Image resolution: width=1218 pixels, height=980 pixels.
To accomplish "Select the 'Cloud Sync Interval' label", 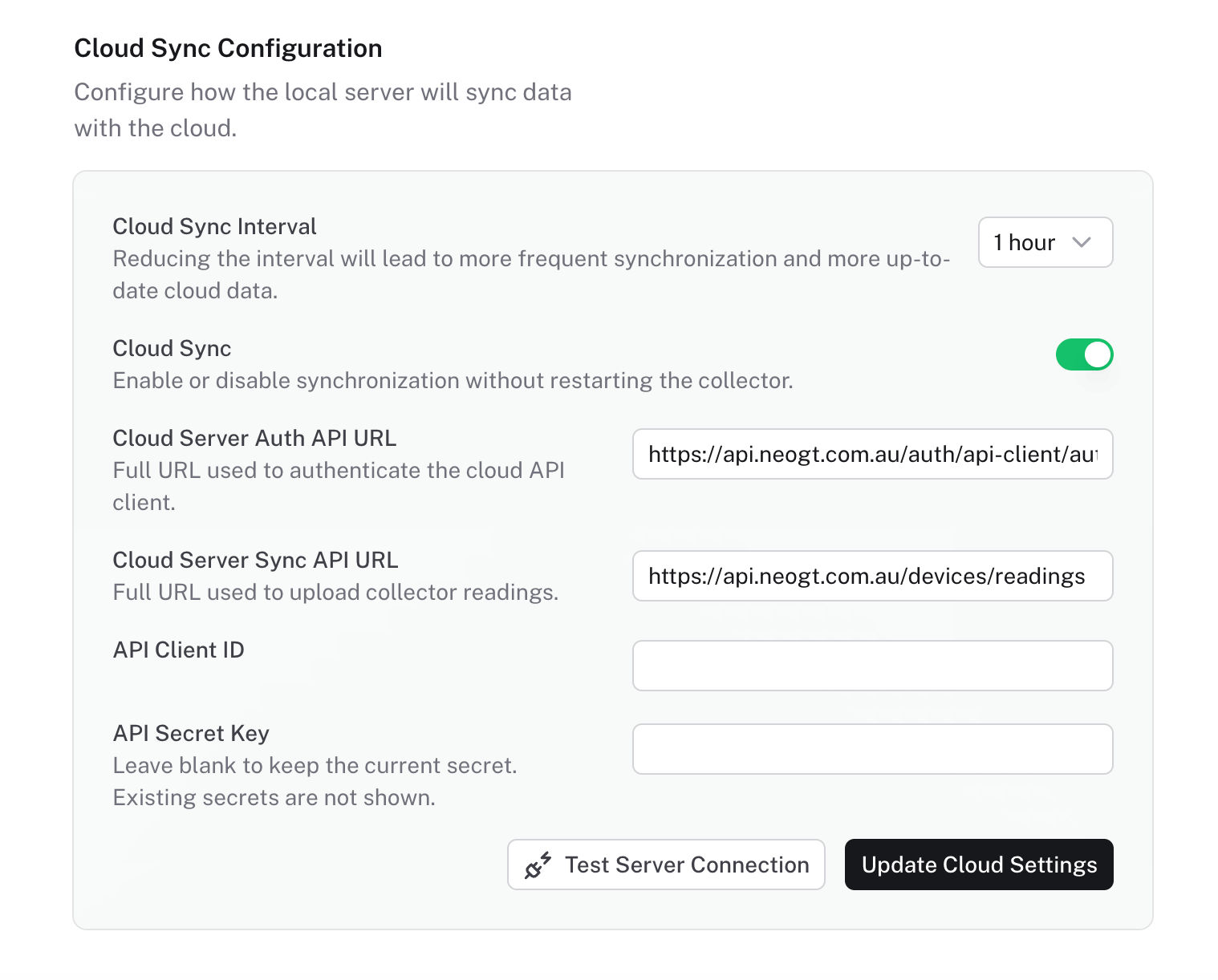I will (214, 227).
